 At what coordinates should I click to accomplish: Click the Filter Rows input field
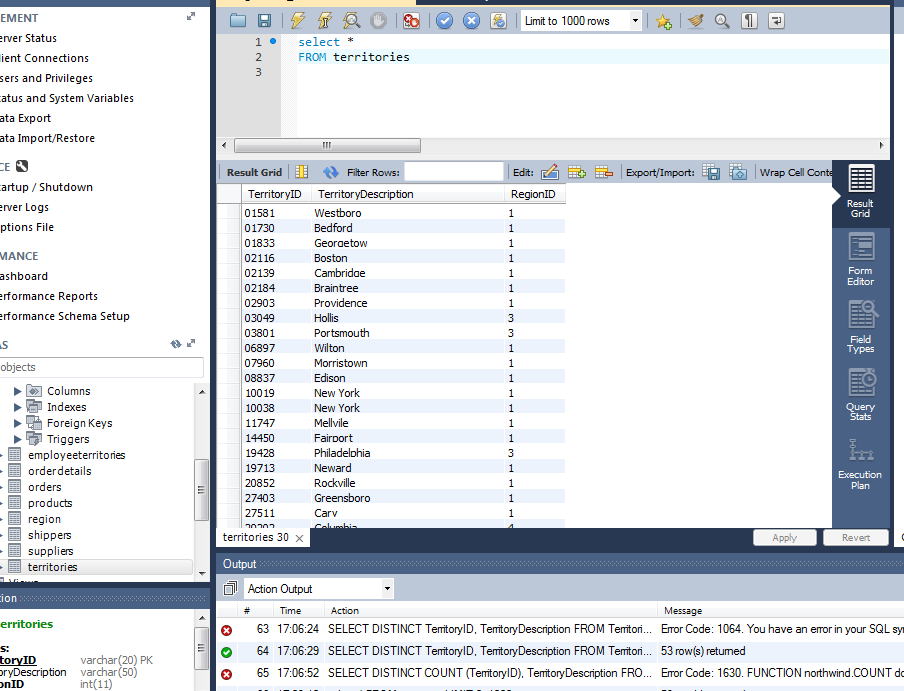[454, 172]
